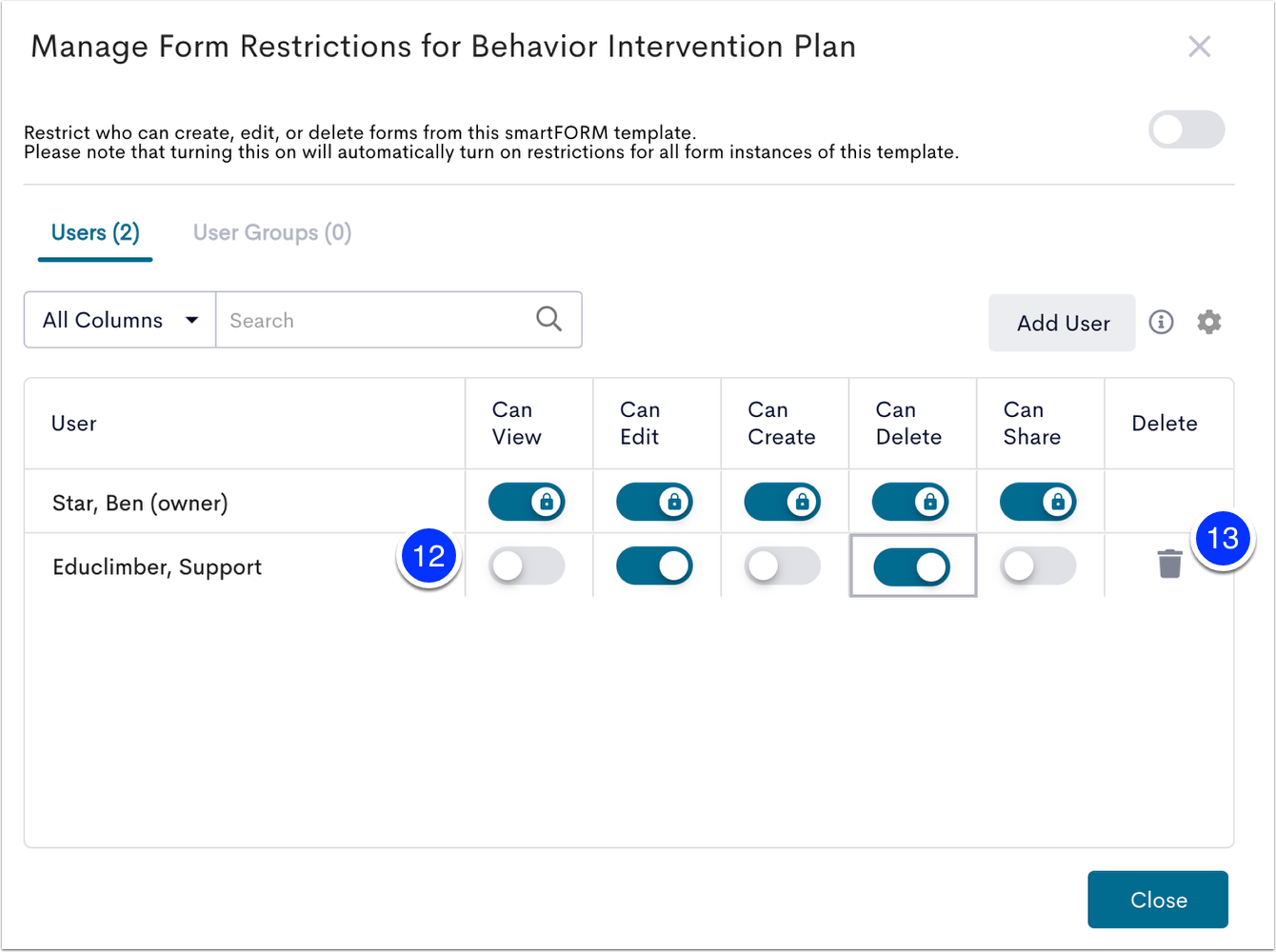Close the dialog with the X icon
The height and width of the screenshot is (952, 1276).
point(1200,47)
